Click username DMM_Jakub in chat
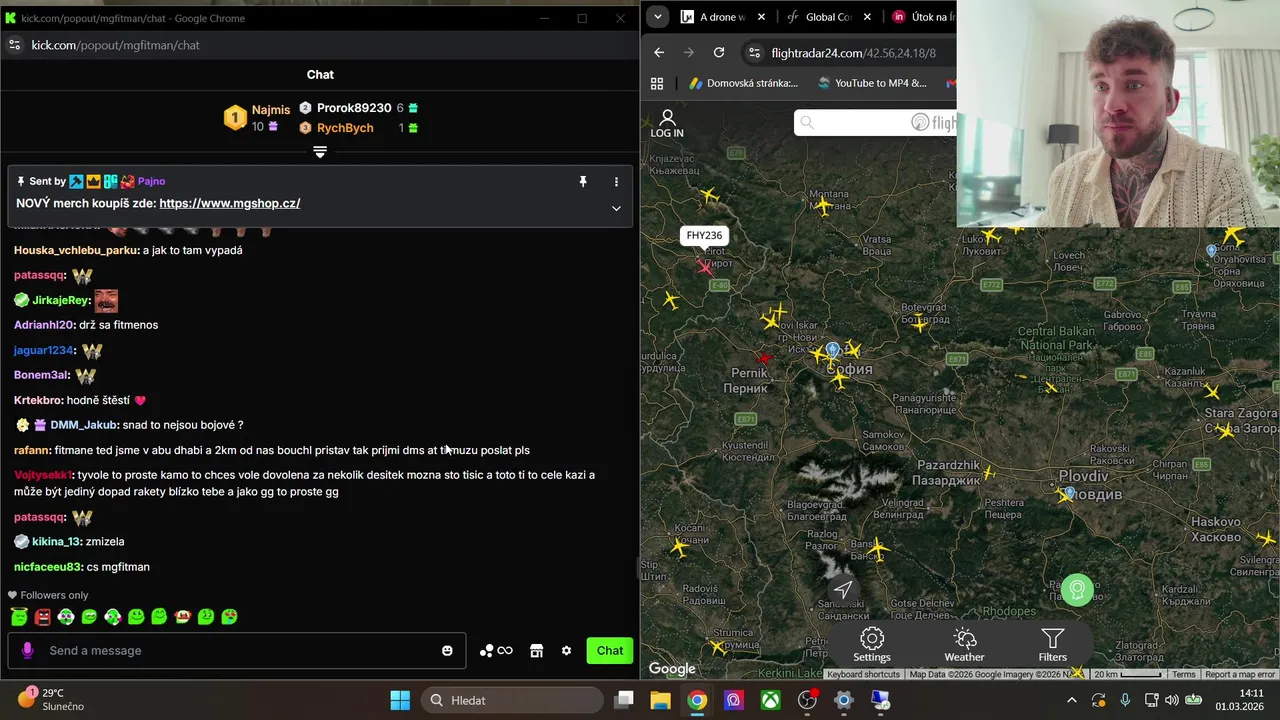 click(x=84, y=425)
